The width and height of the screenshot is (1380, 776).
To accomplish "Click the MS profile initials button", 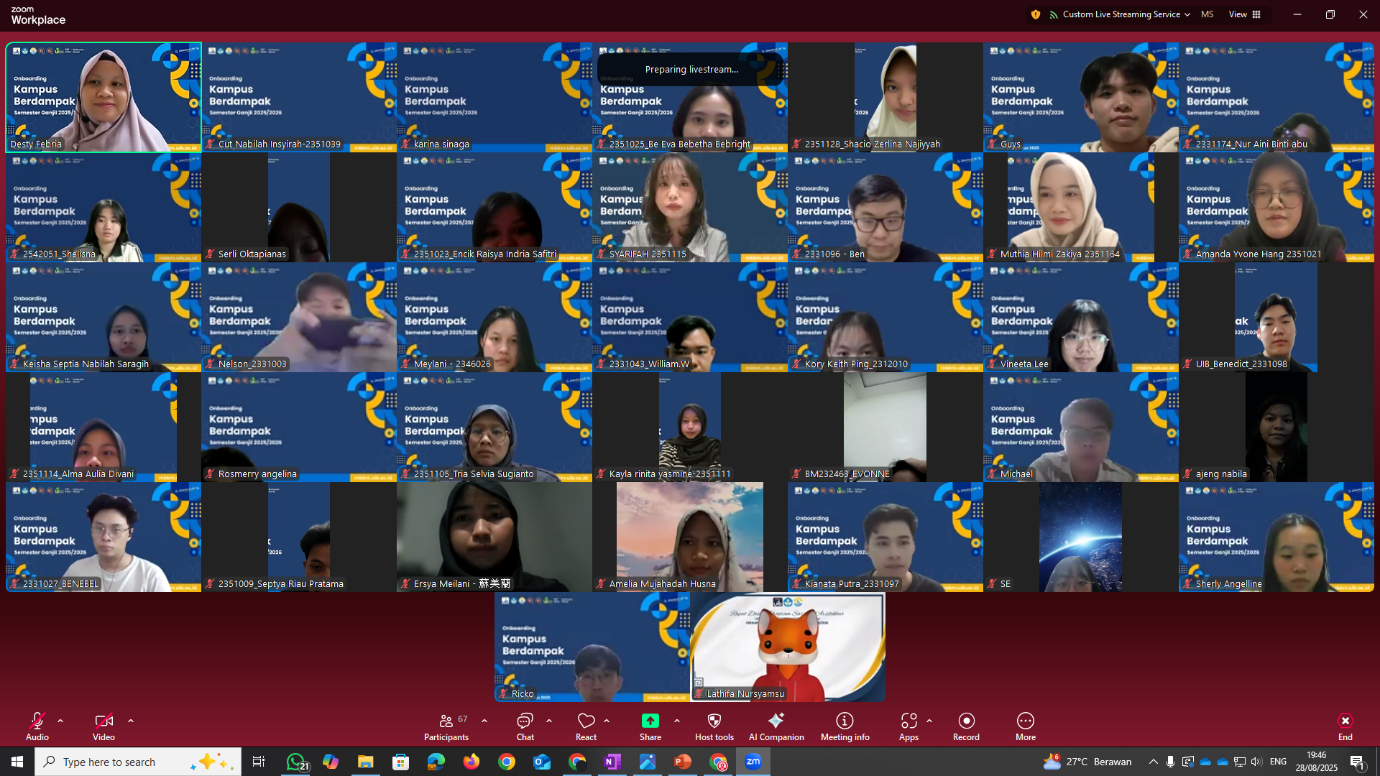I will coord(1207,15).
